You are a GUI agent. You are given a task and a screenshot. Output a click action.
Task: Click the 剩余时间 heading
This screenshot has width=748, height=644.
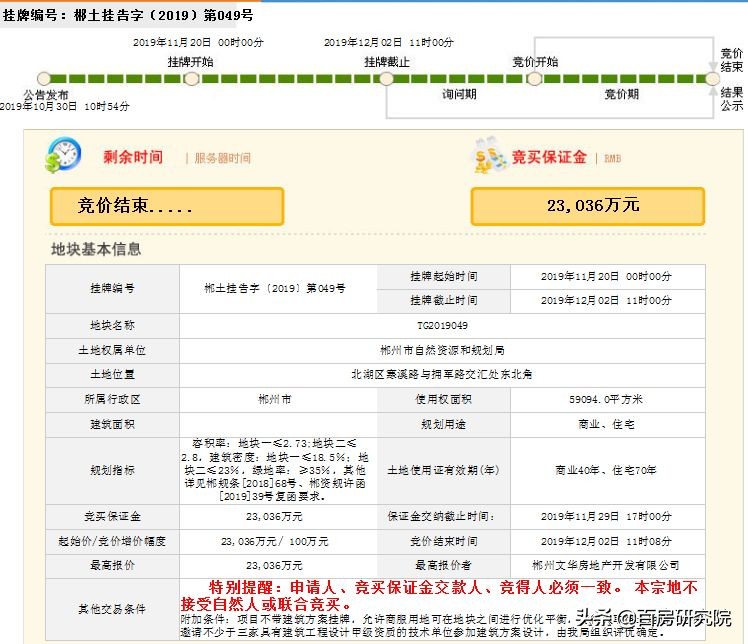coord(133,157)
